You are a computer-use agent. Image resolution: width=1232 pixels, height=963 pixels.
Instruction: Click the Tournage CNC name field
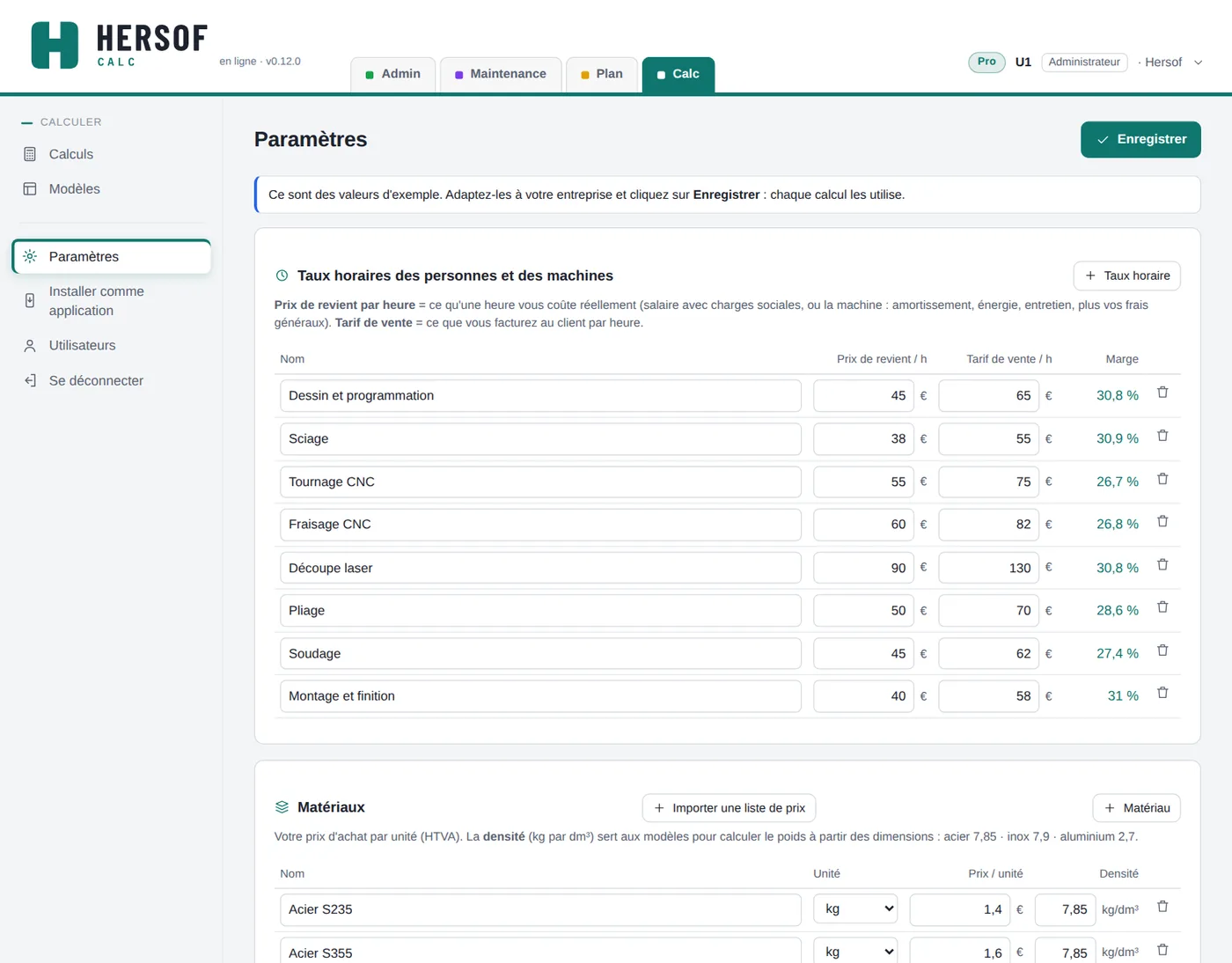click(540, 482)
